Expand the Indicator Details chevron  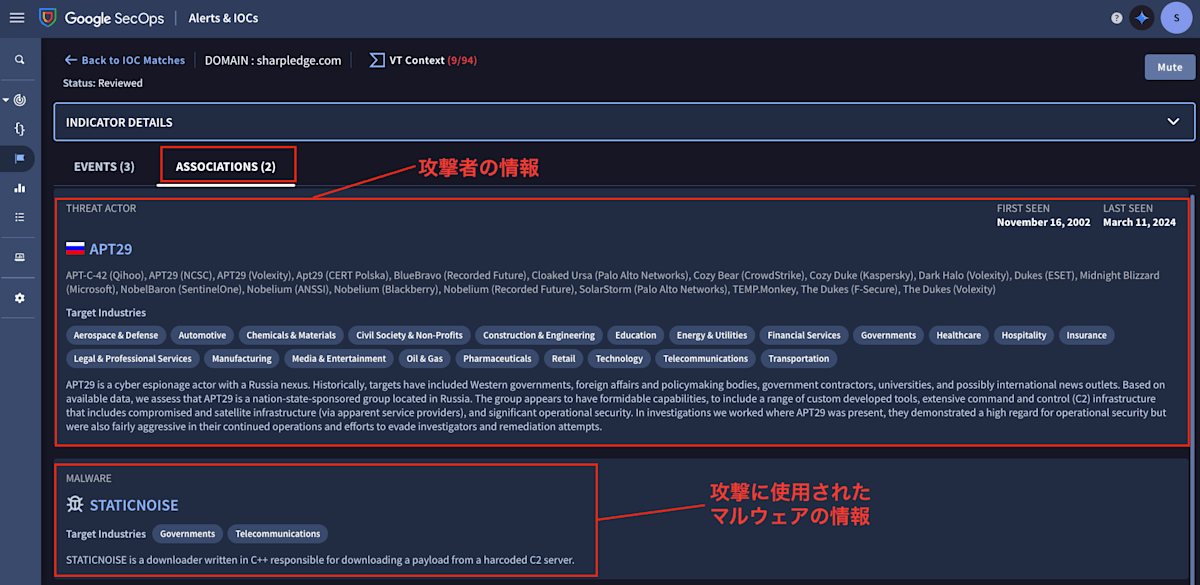pos(1174,122)
